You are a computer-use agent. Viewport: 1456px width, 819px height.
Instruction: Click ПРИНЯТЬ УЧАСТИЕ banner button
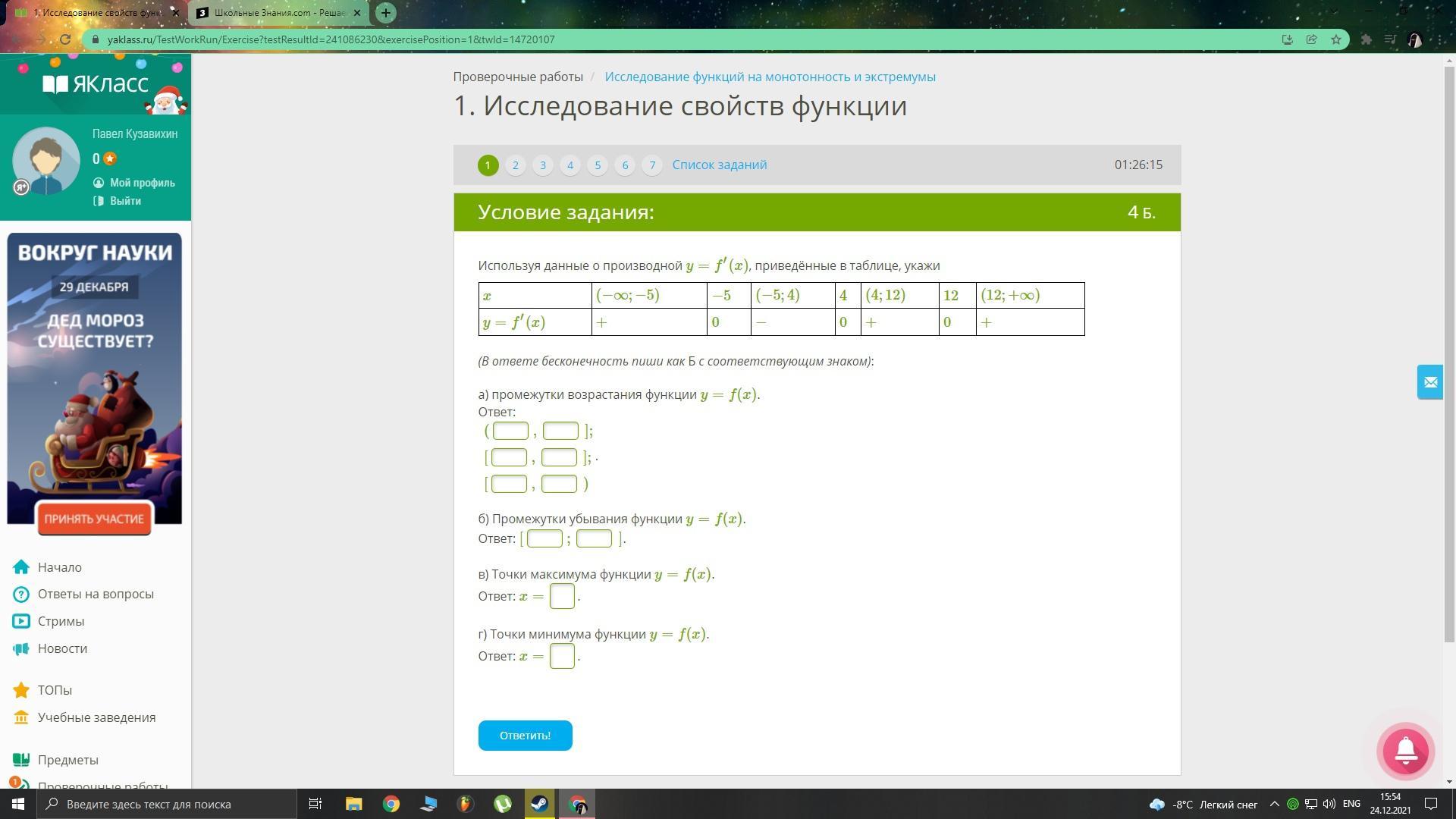[94, 519]
